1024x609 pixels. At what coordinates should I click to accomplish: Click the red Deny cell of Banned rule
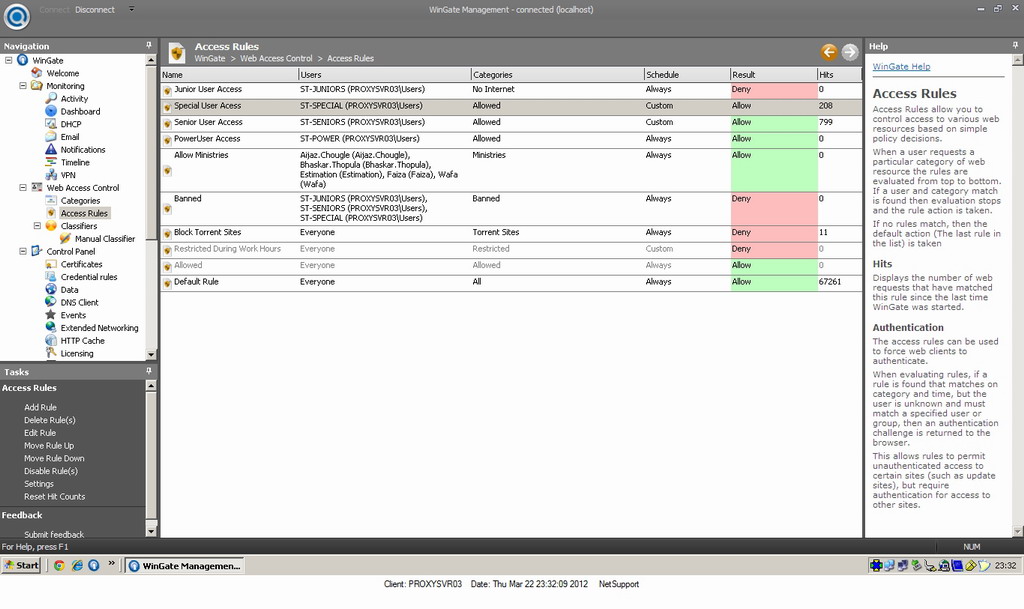tap(774, 208)
